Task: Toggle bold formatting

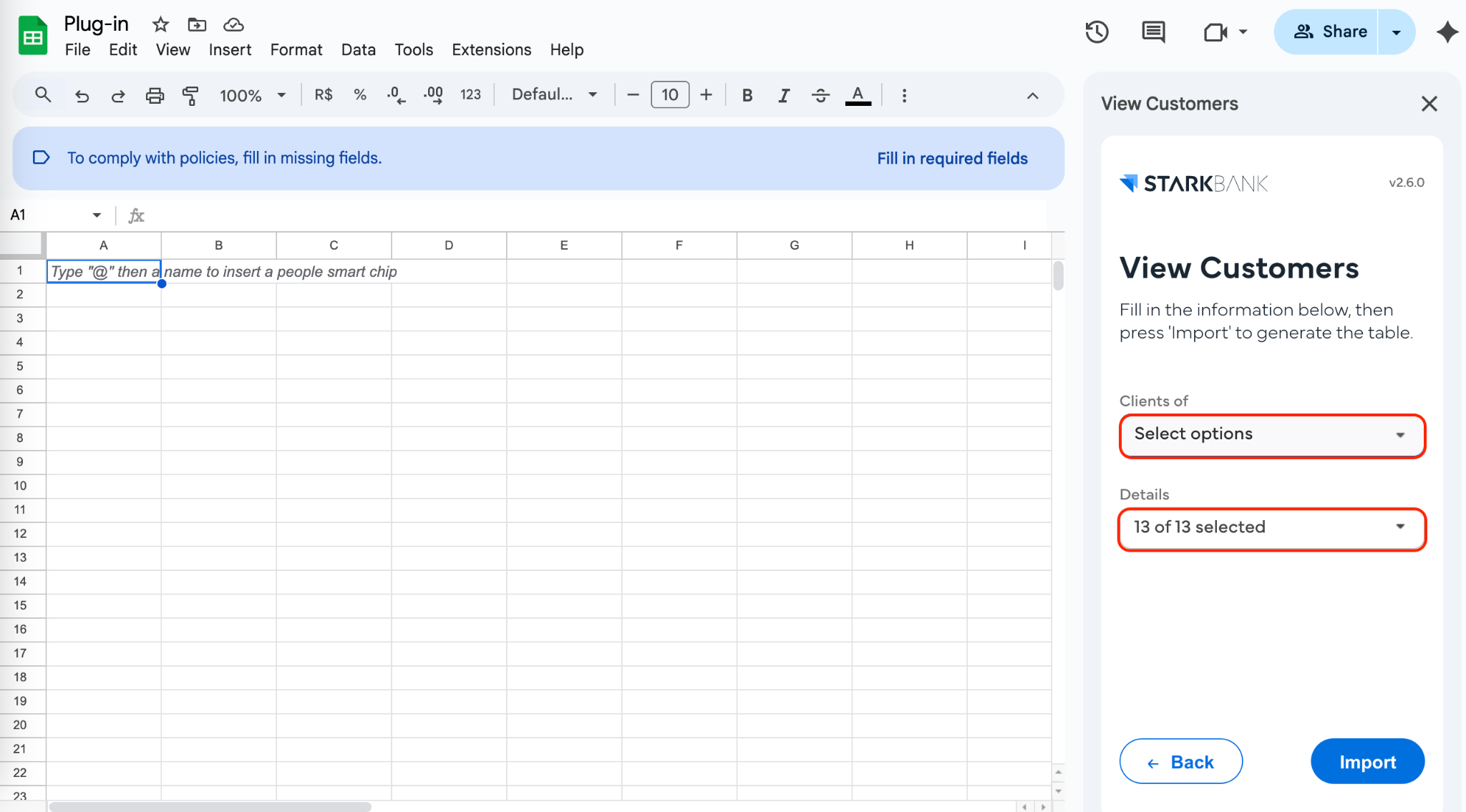Action: point(747,95)
